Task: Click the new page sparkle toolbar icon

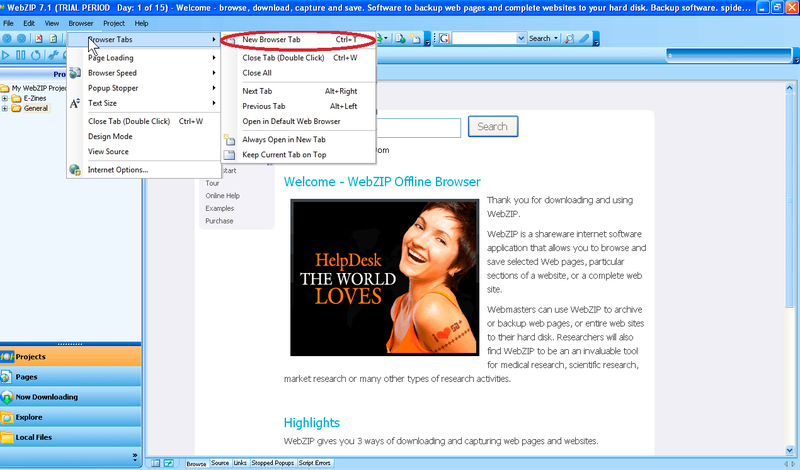Action: (416, 38)
